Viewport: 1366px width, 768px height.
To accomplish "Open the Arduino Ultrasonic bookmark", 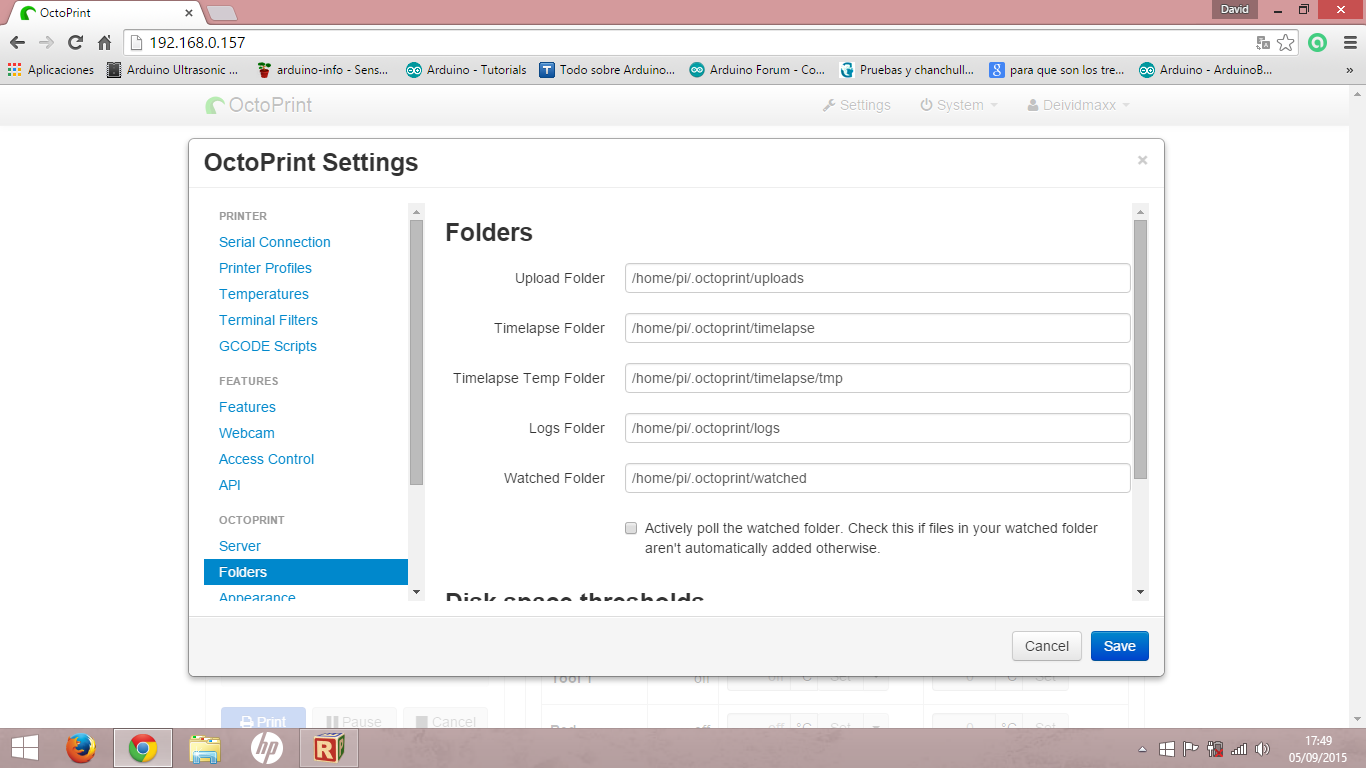I will tap(173, 70).
